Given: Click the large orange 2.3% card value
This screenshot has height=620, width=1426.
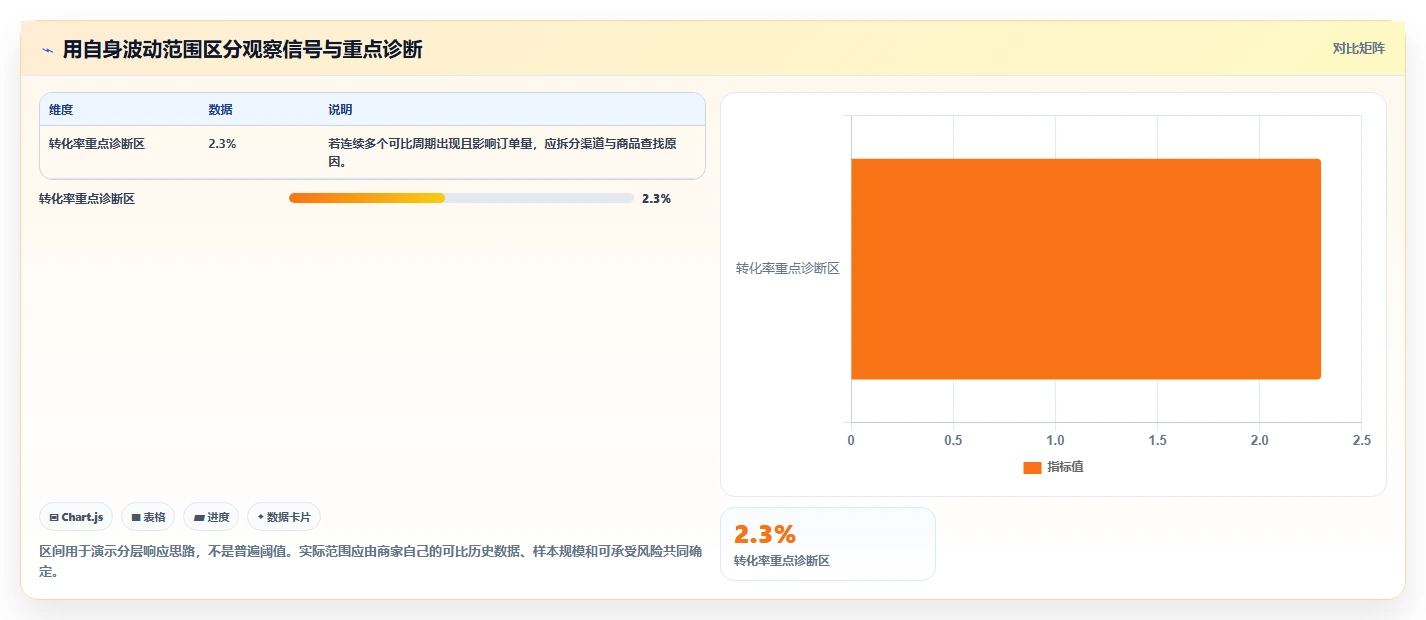Looking at the screenshot, I should [x=765, y=535].
